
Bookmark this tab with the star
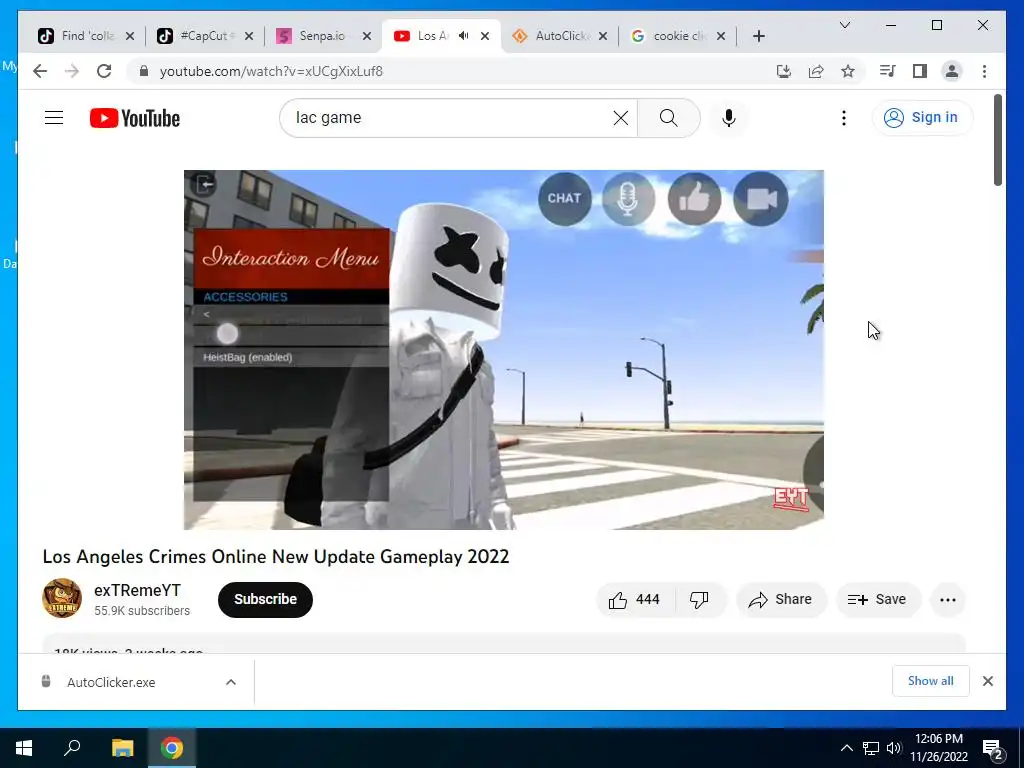(x=848, y=71)
